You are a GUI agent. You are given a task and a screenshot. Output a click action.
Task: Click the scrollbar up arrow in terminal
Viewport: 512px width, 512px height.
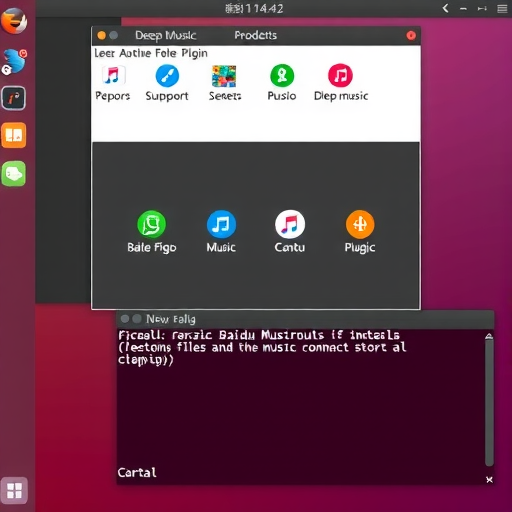[x=489, y=336]
